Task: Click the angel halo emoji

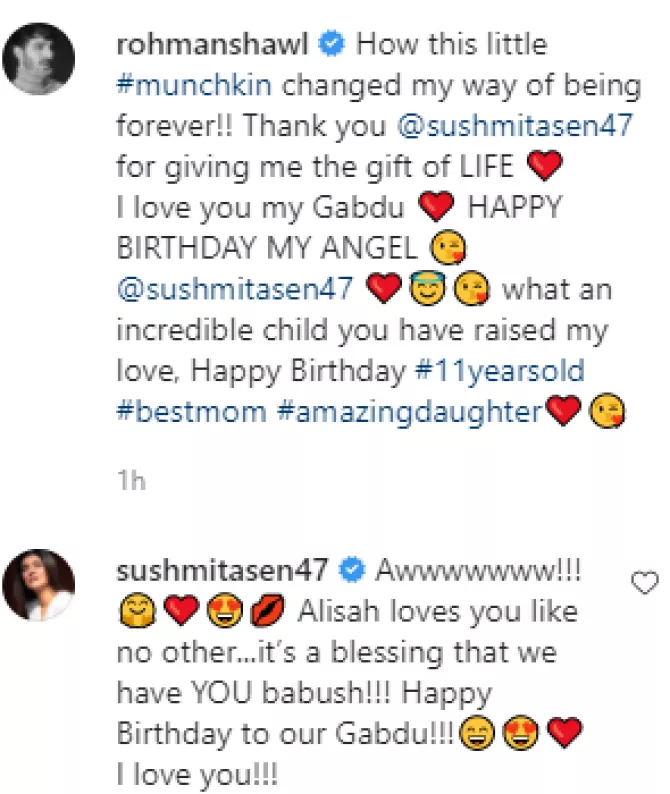Action: point(427,290)
